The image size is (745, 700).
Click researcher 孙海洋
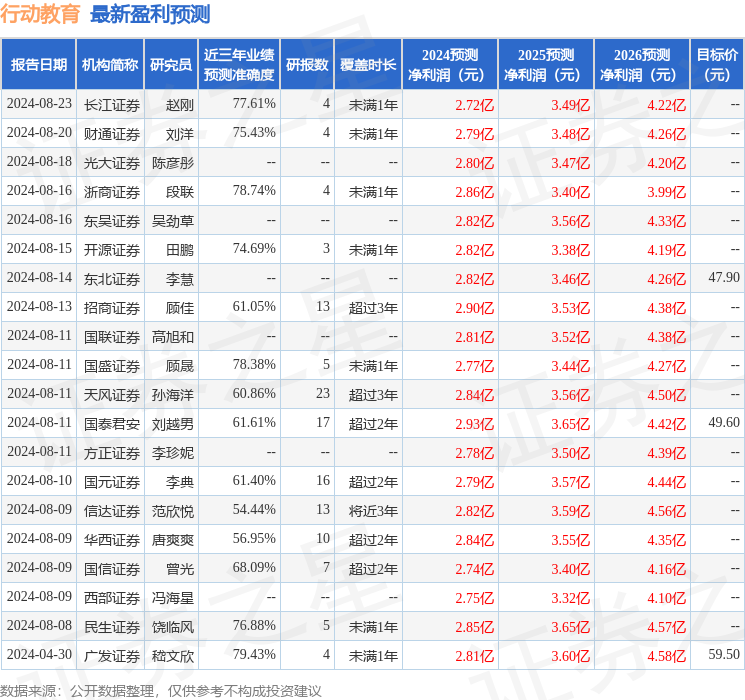coord(173,395)
